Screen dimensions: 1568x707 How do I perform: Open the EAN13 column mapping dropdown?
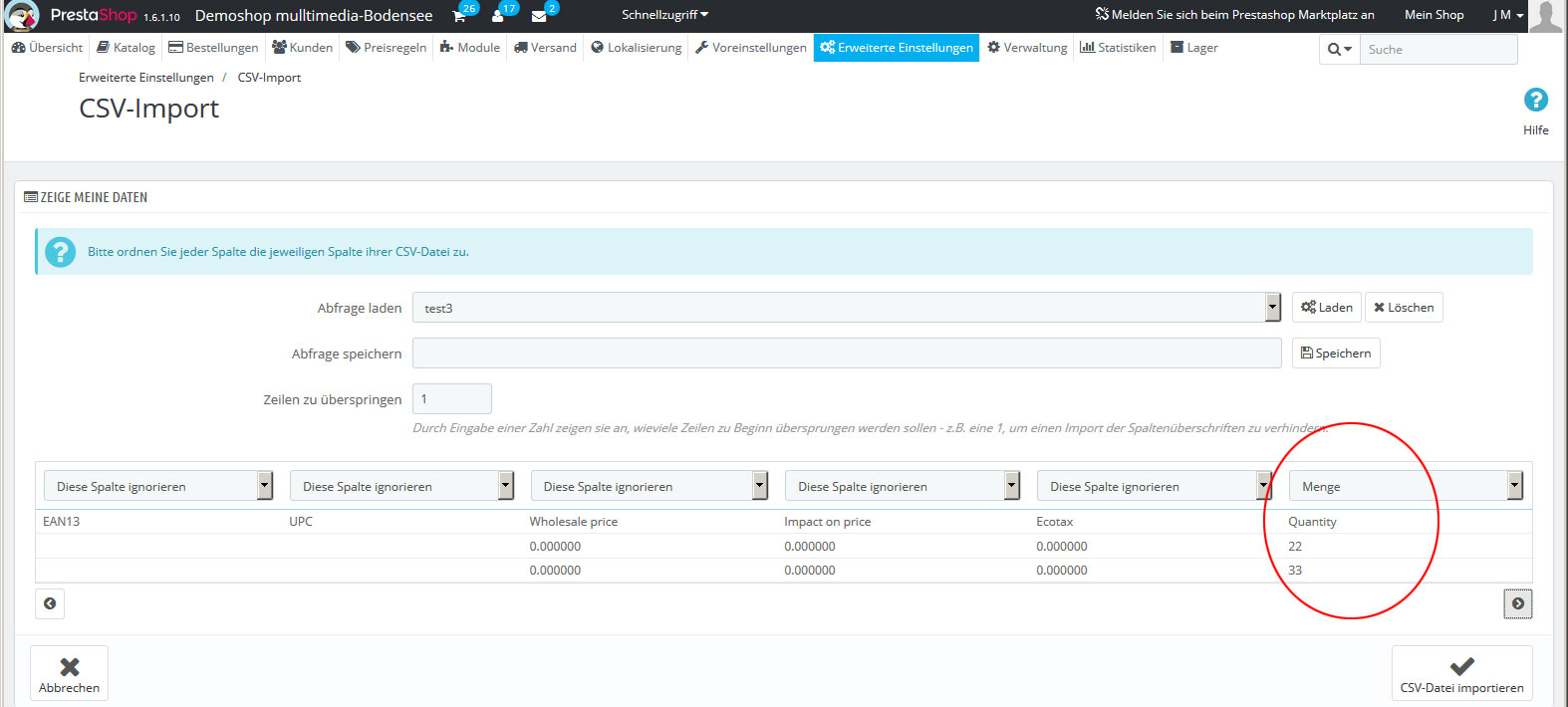[157, 486]
